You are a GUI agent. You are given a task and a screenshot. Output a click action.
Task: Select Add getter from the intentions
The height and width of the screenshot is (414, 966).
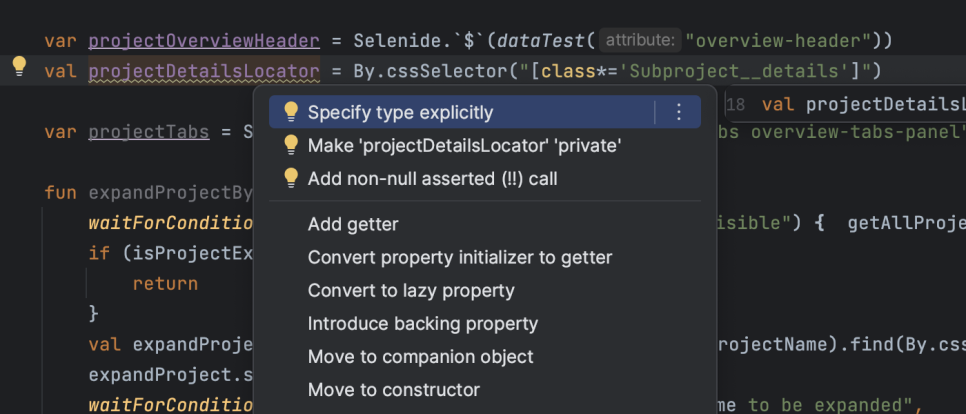(x=353, y=224)
